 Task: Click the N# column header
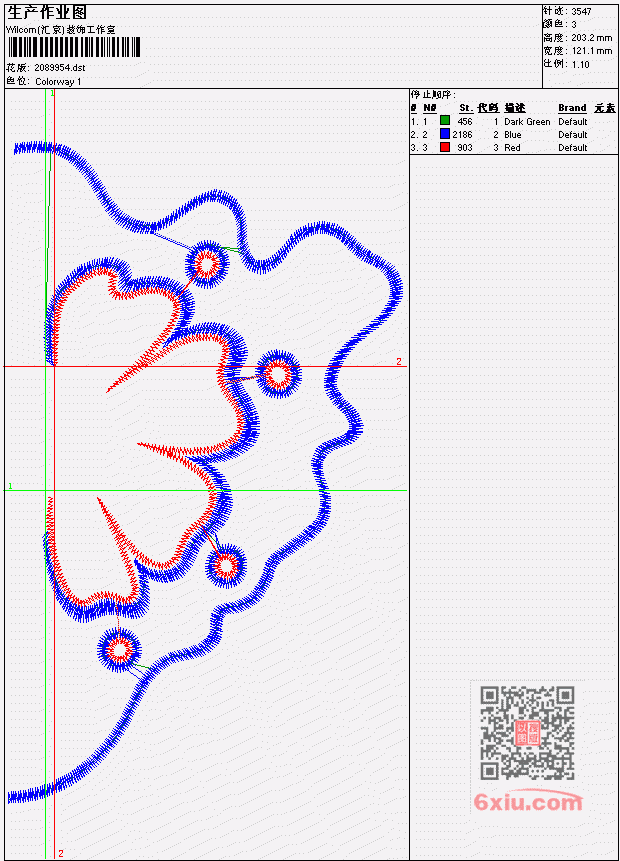tap(430, 108)
